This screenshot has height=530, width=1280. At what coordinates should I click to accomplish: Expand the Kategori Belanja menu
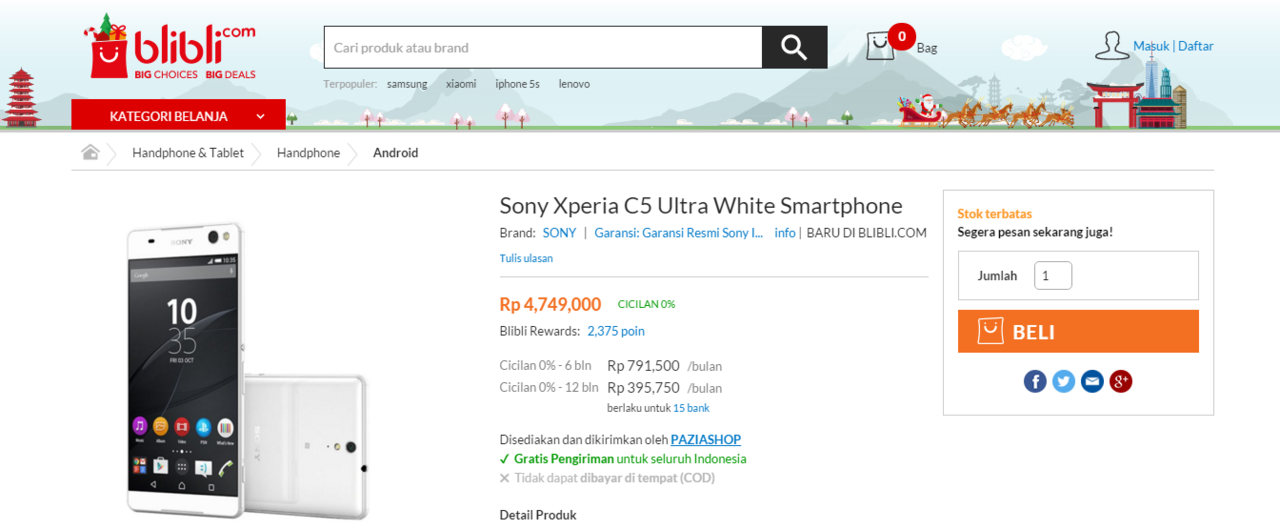(x=178, y=116)
